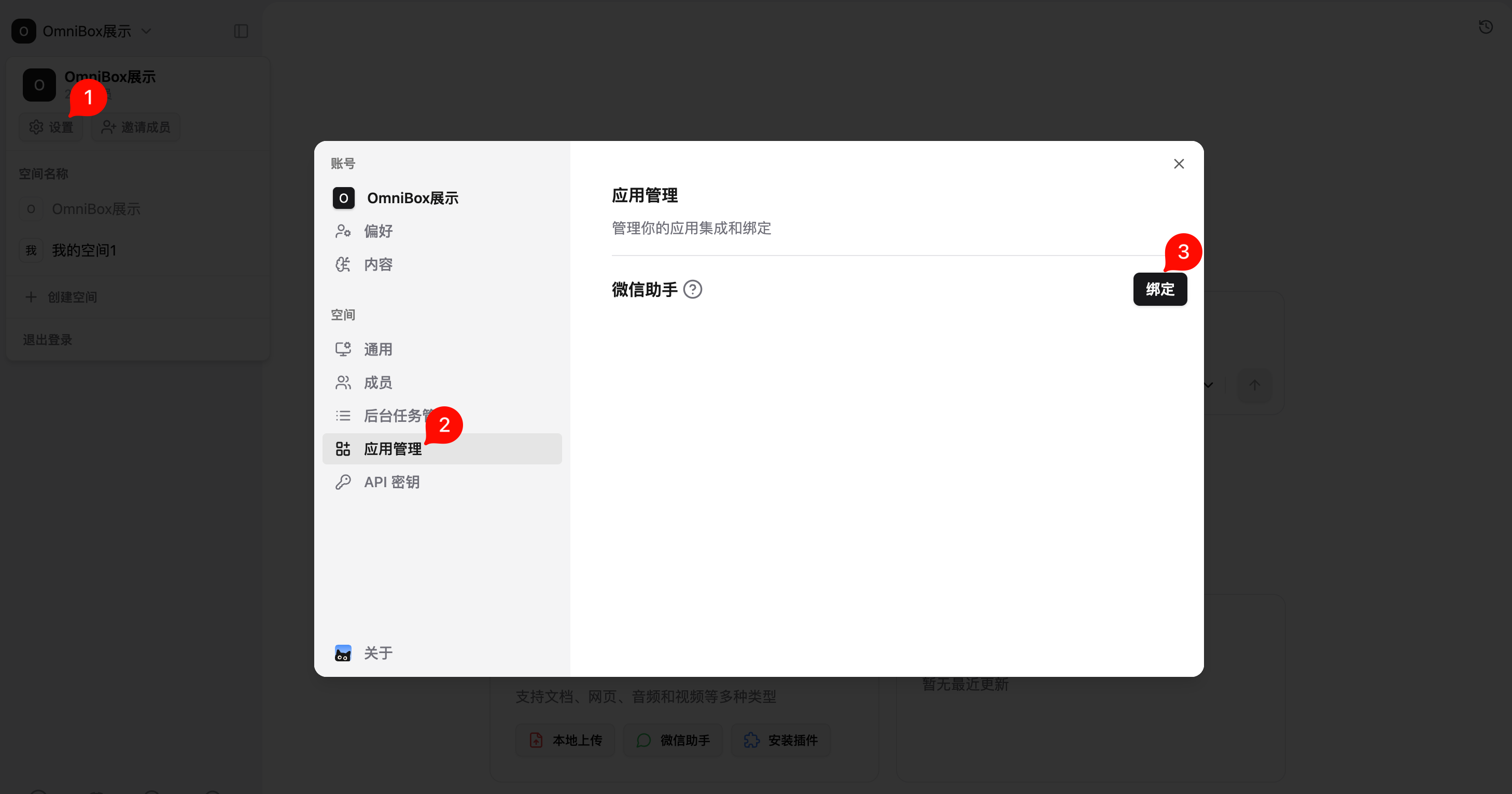The image size is (1512, 794).
Task: Click the 退出登录 logout link
Action: click(x=48, y=340)
